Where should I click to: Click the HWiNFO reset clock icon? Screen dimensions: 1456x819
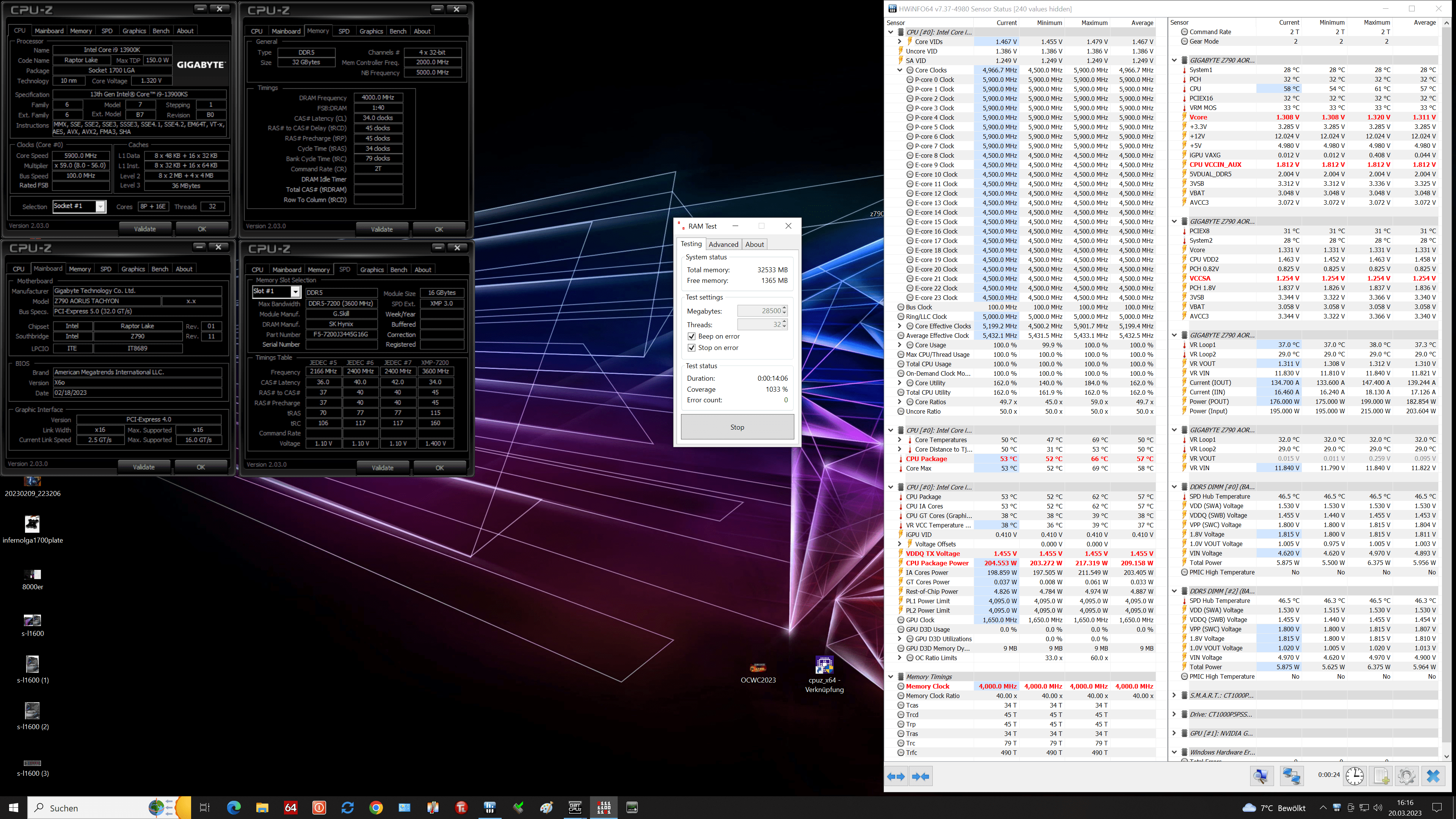click(x=1355, y=776)
